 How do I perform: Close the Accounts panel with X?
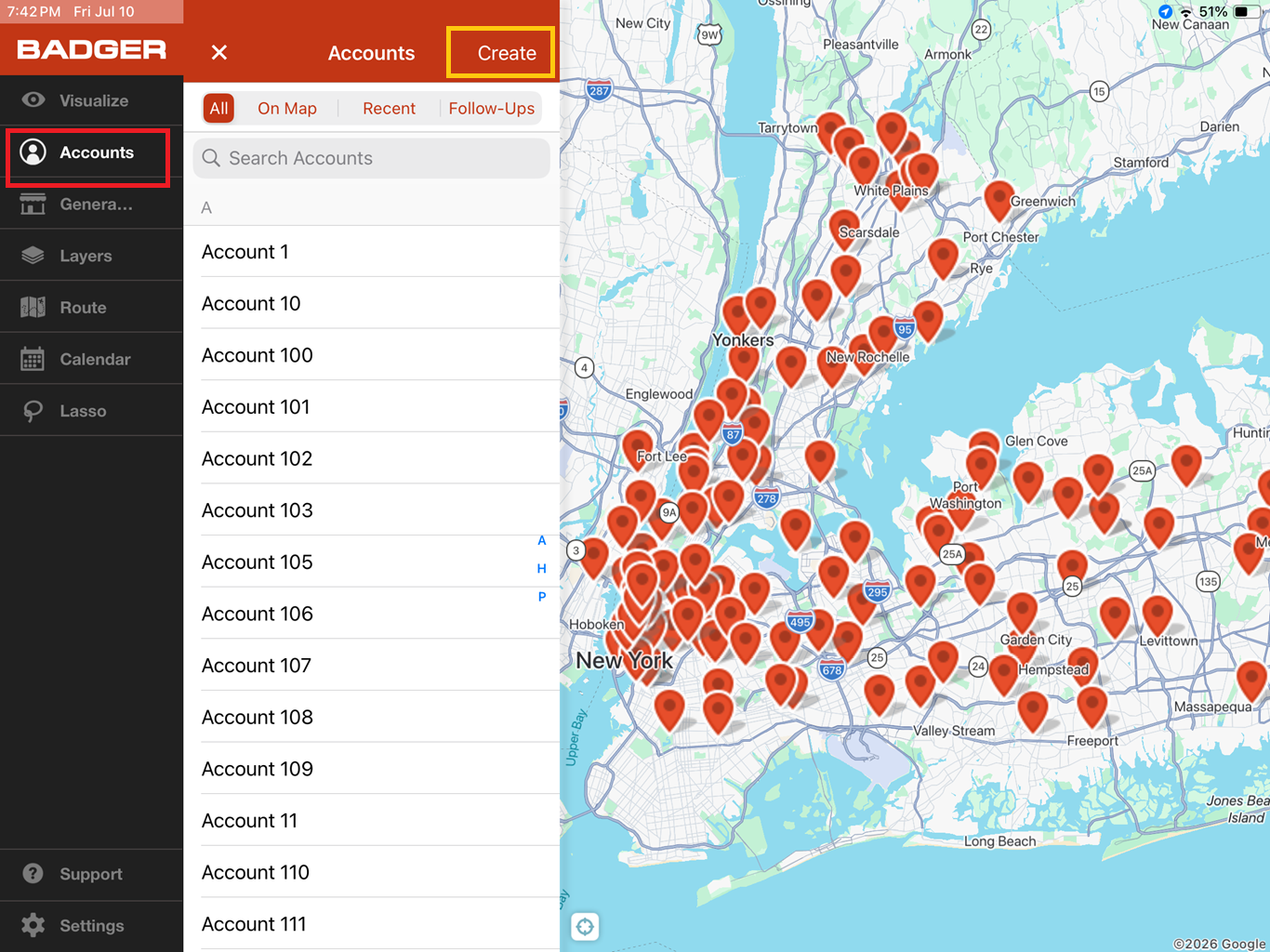[x=219, y=52]
